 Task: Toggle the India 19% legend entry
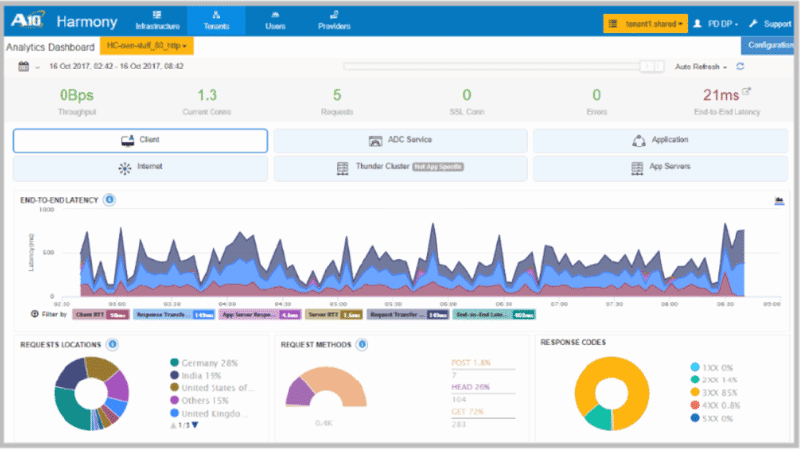click(x=195, y=376)
